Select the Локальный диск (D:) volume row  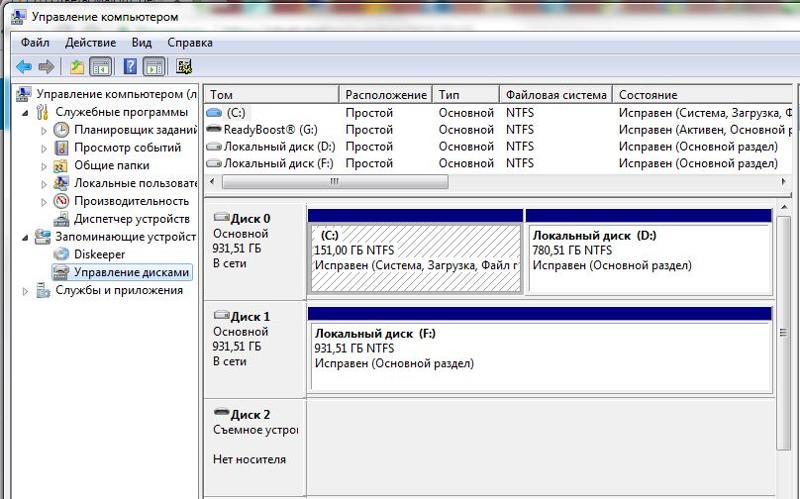498,147
